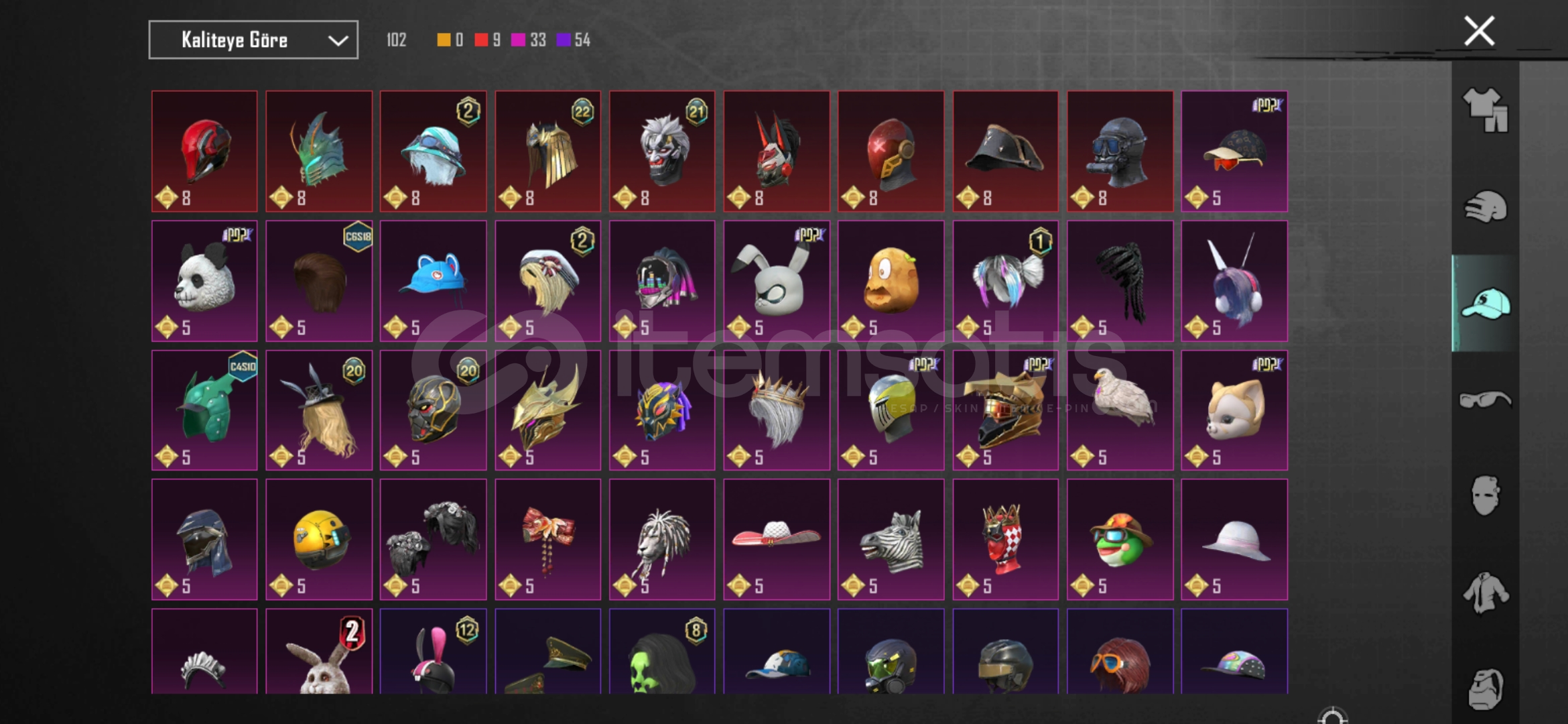Select the yellow motorcycle helmet item

click(319, 539)
